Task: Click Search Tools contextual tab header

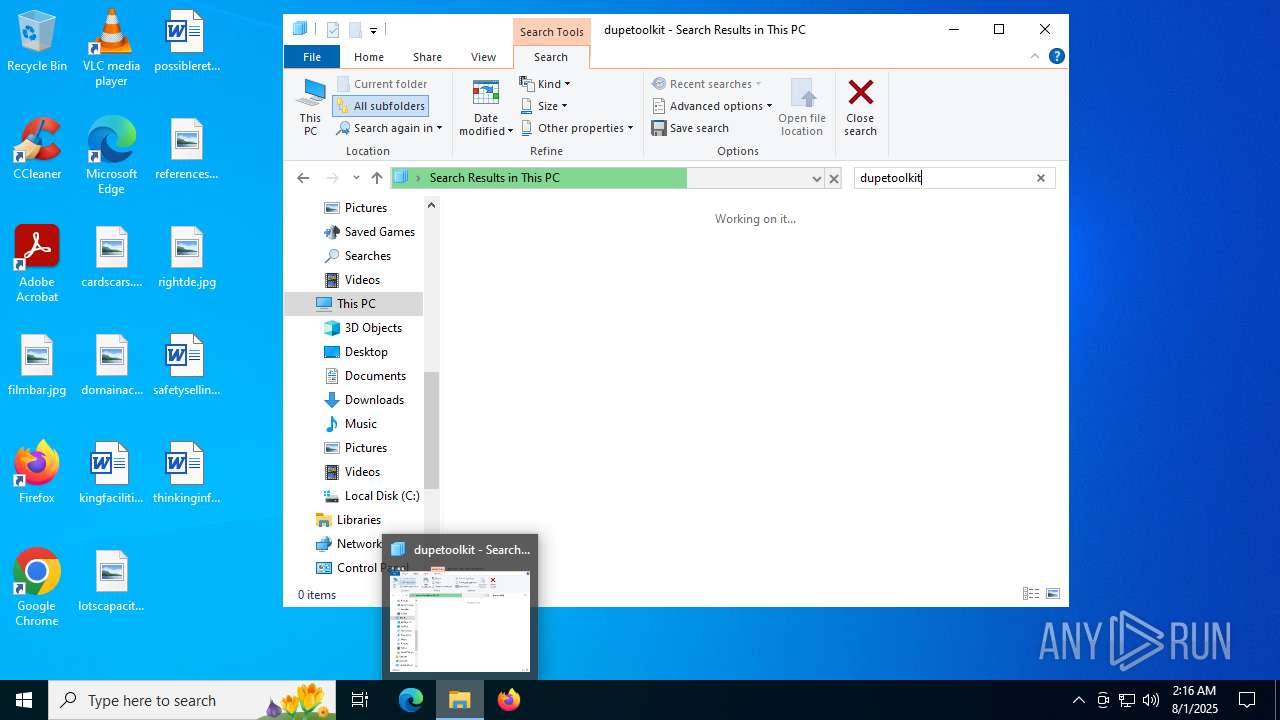Action: tap(551, 32)
